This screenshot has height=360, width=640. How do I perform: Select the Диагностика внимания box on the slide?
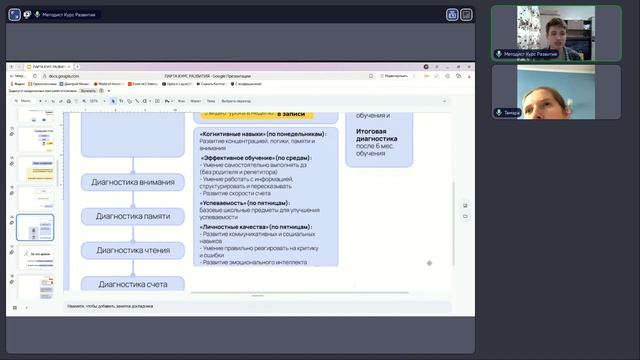pyautogui.click(x=133, y=182)
